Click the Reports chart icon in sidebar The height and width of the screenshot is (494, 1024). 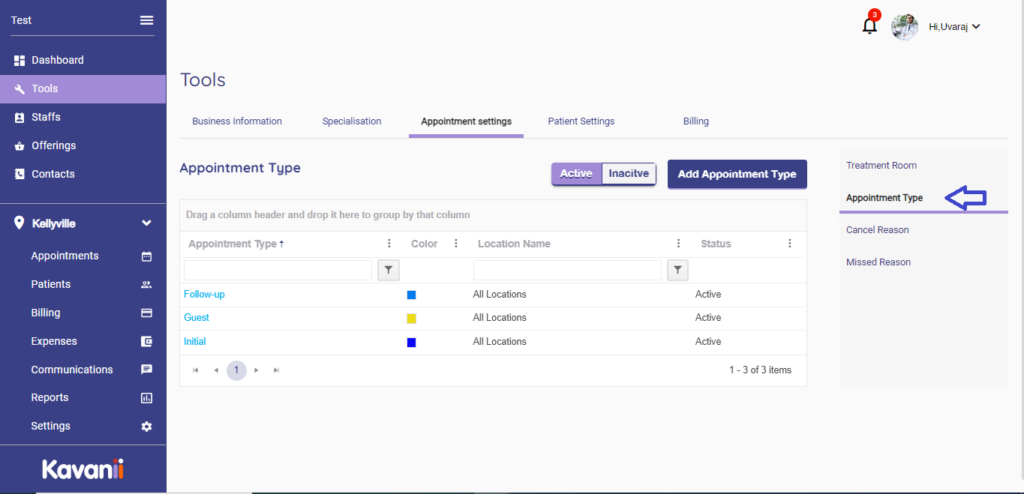147,398
